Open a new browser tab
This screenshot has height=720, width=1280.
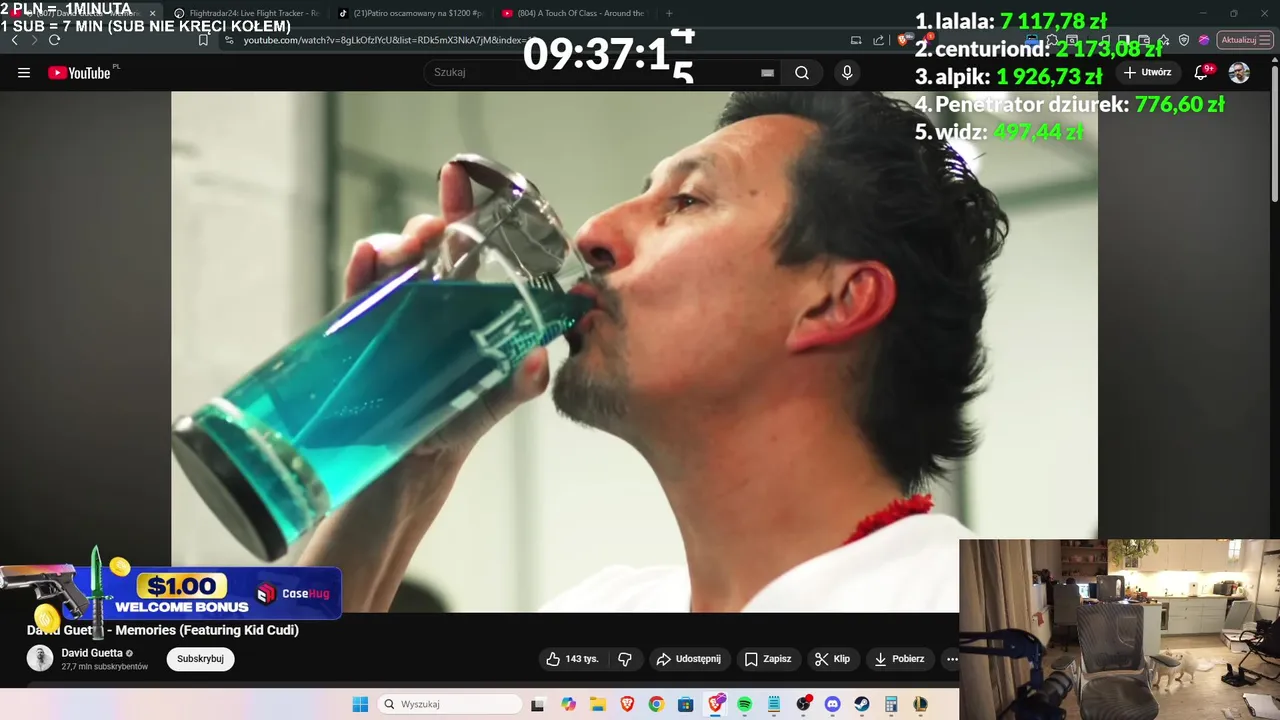pos(669,13)
